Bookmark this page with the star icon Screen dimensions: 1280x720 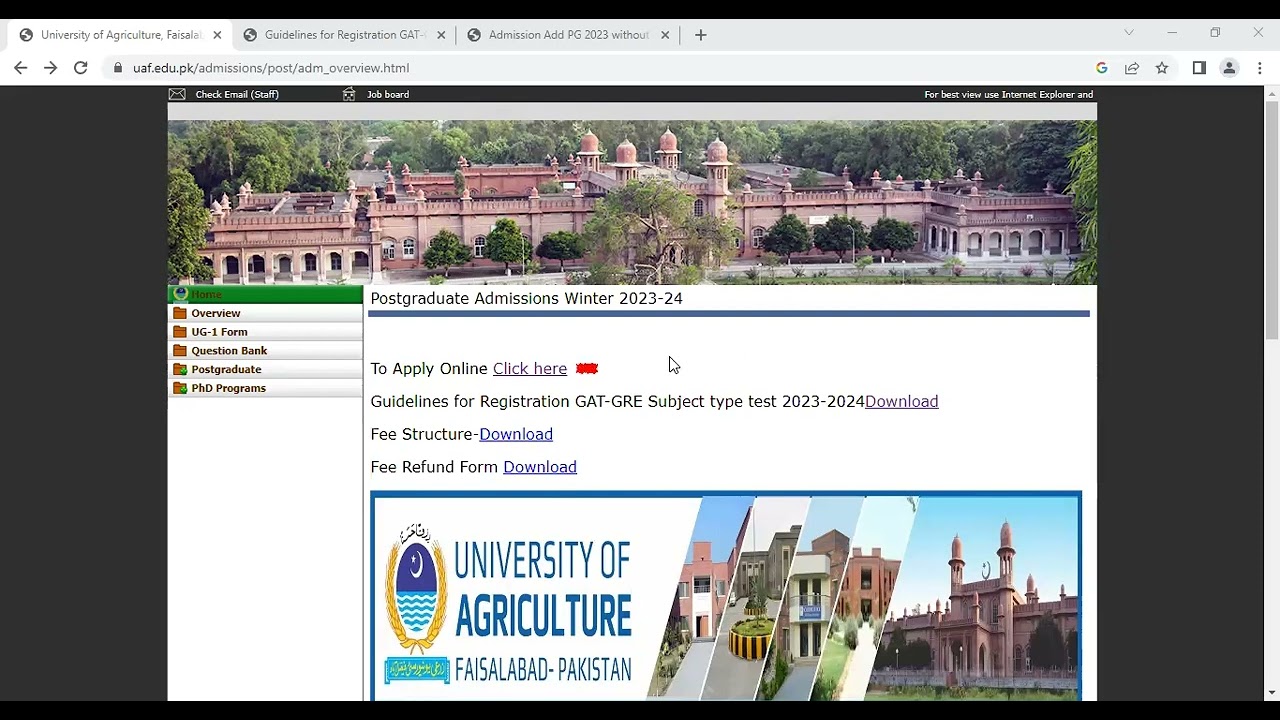(x=1162, y=68)
